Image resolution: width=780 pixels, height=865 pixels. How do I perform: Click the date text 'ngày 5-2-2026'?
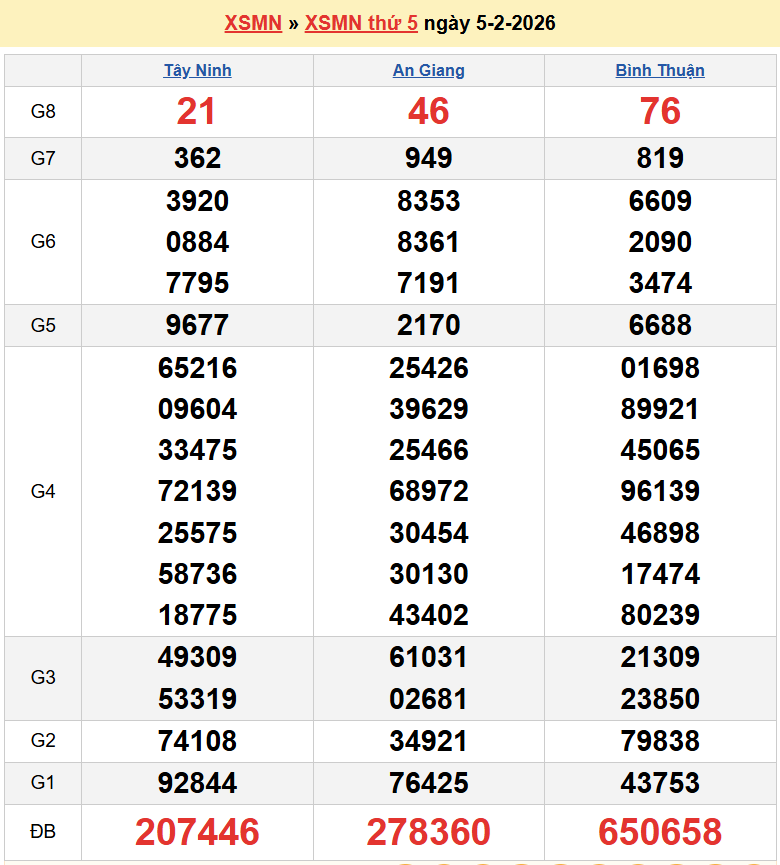point(489,23)
